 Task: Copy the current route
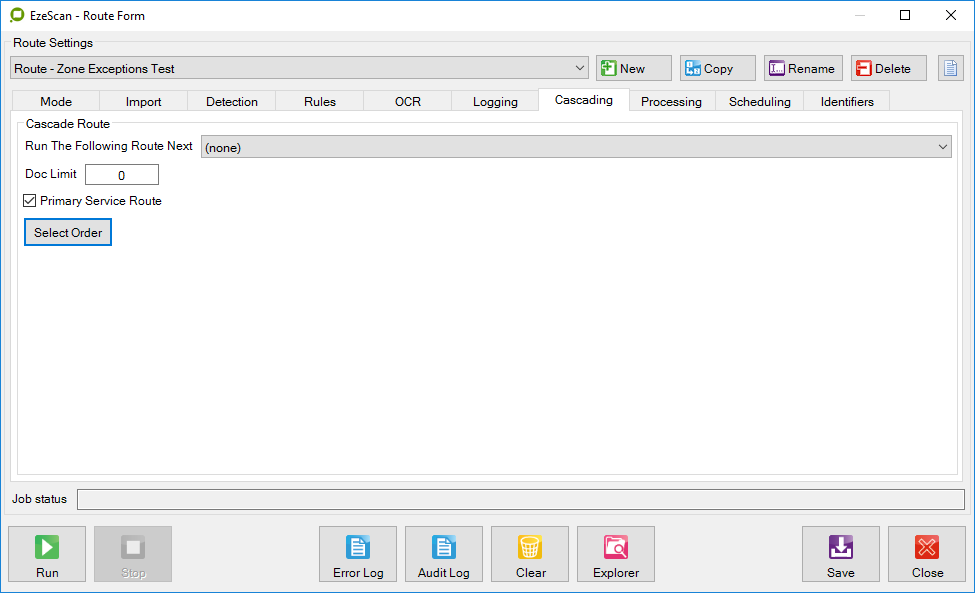[718, 68]
